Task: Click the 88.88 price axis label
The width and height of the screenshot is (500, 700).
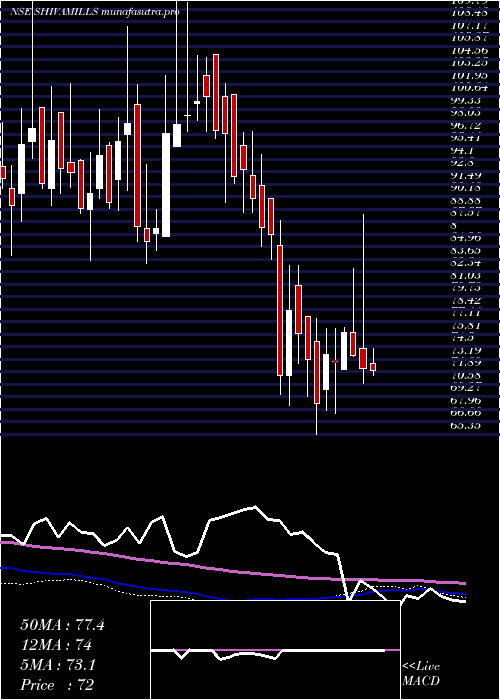Action: click(466, 200)
